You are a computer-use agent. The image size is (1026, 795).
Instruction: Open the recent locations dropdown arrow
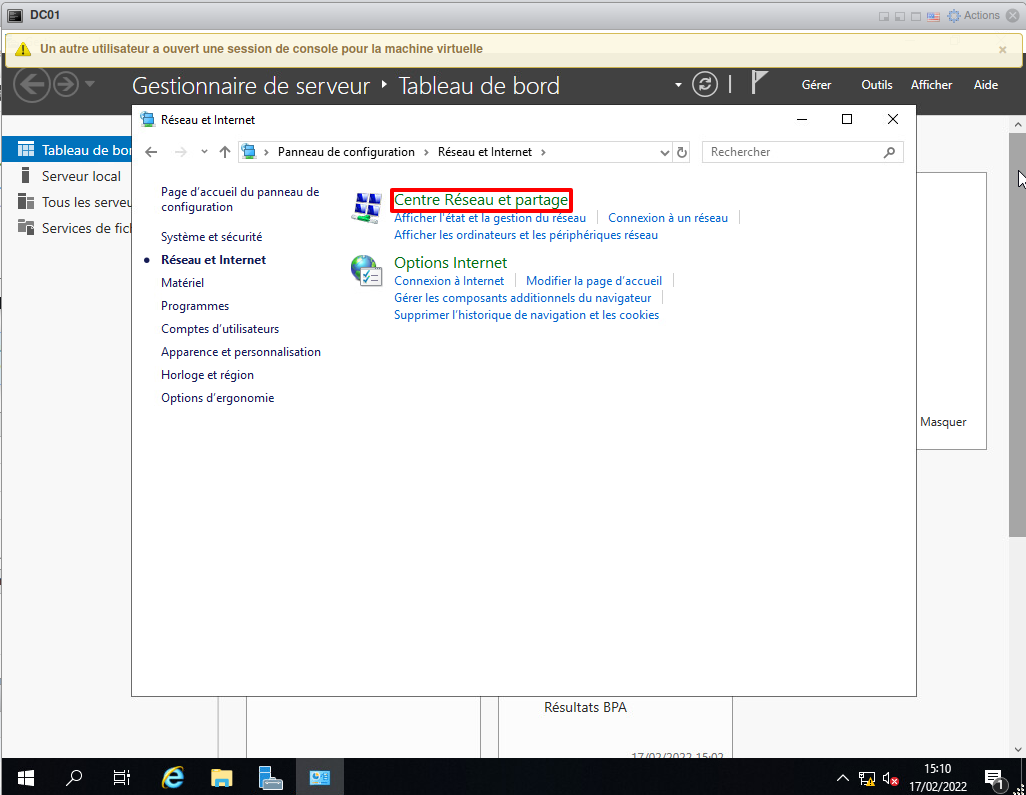pos(204,152)
